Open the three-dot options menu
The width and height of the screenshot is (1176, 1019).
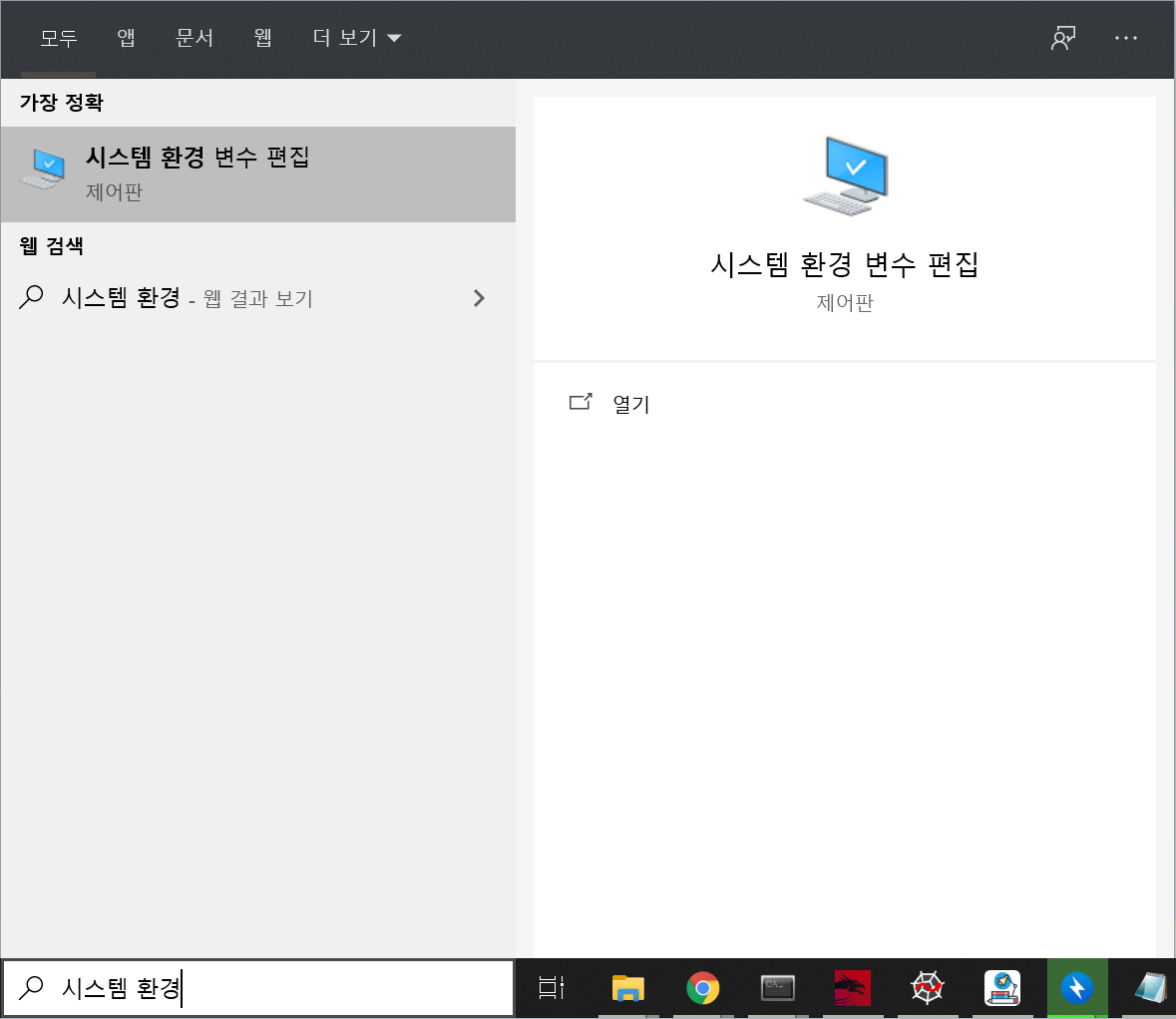[1125, 38]
